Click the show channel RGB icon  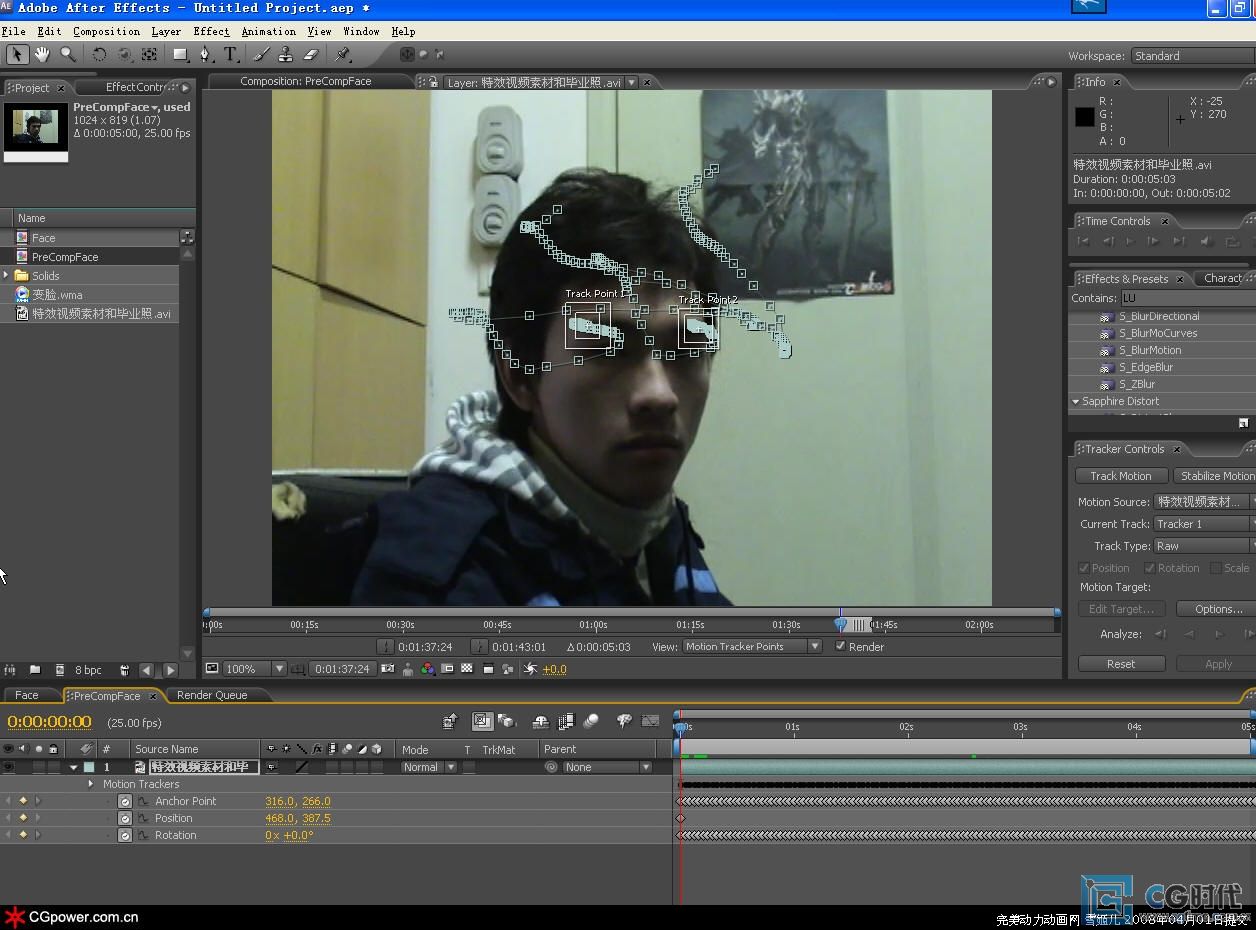[x=428, y=669]
